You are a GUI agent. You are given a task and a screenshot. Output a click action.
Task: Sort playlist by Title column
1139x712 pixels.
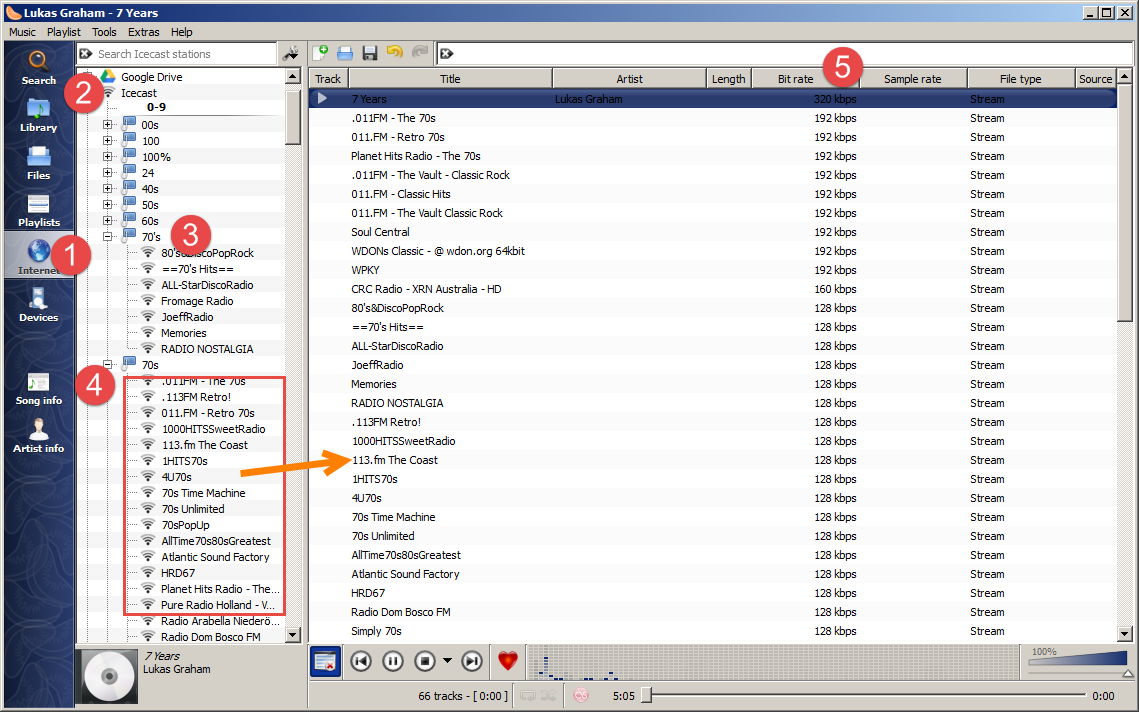450,78
